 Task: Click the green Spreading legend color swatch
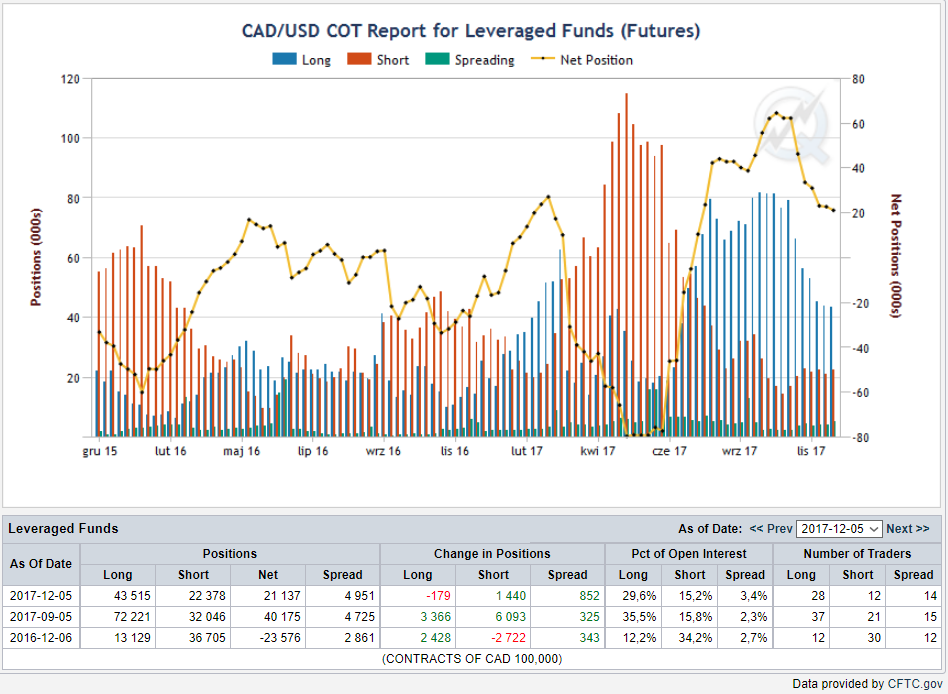pyautogui.click(x=438, y=59)
